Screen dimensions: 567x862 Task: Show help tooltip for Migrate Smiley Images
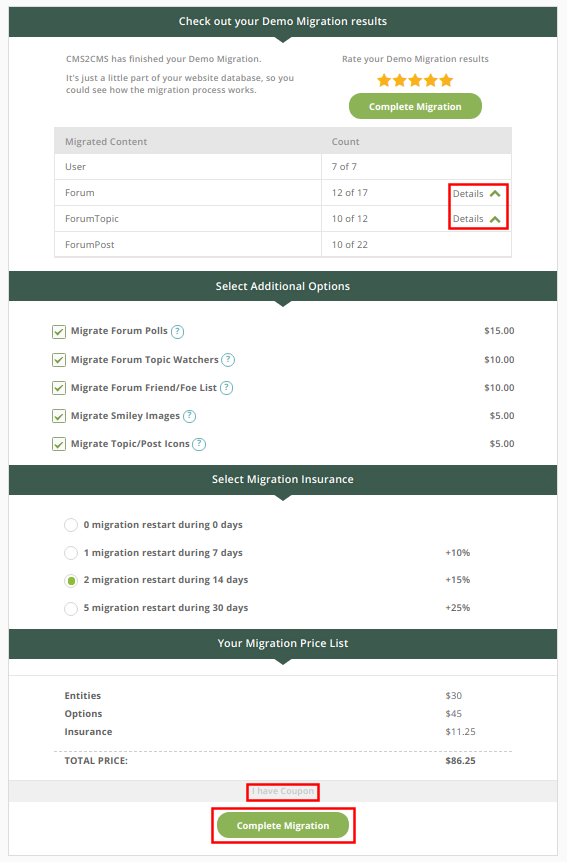(x=189, y=416)
